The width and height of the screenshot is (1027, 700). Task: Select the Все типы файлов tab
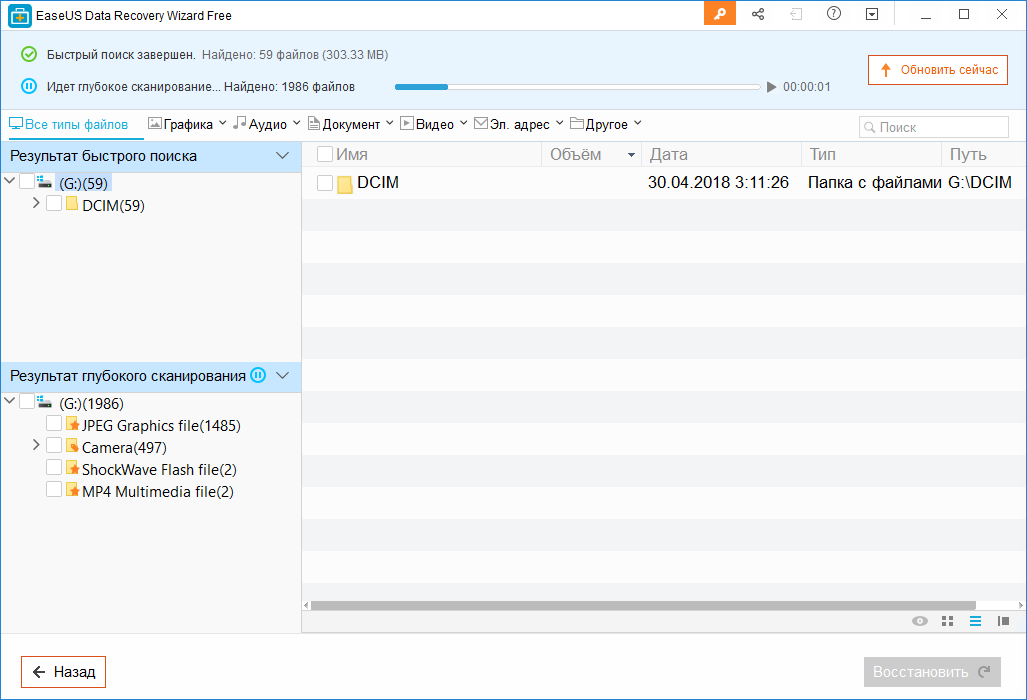pyautogui.click(x=69, y=125)
